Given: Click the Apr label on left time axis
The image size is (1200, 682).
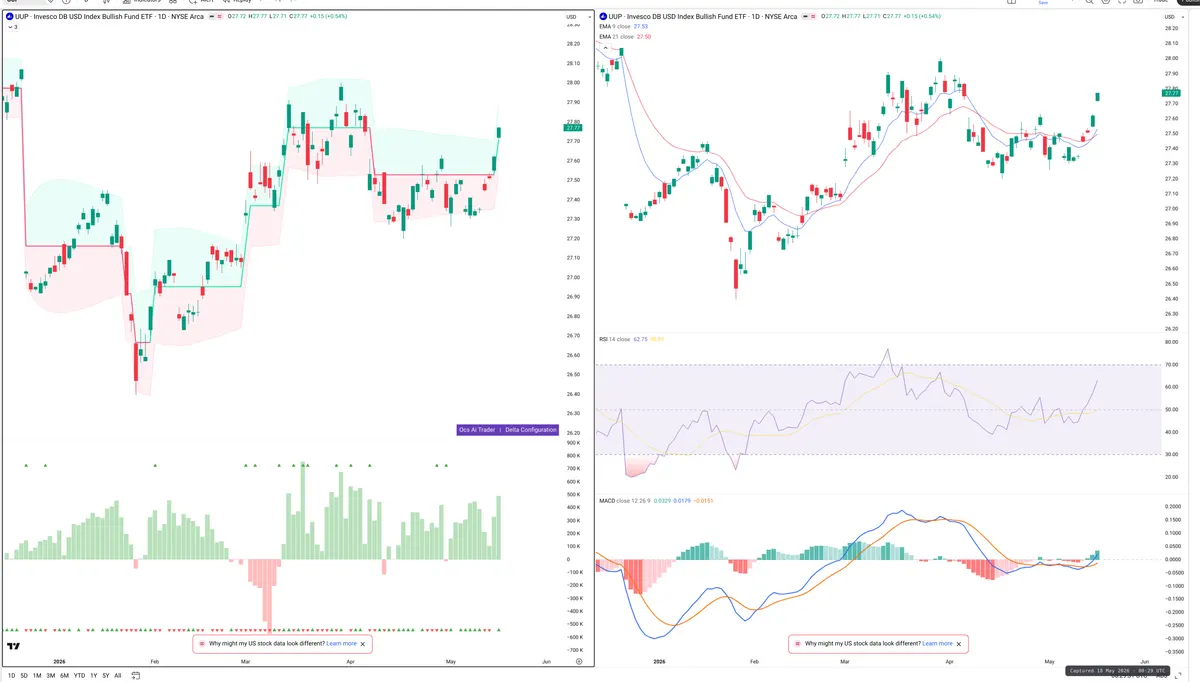Looking at the screenshot, I should [x=350, y=661].
